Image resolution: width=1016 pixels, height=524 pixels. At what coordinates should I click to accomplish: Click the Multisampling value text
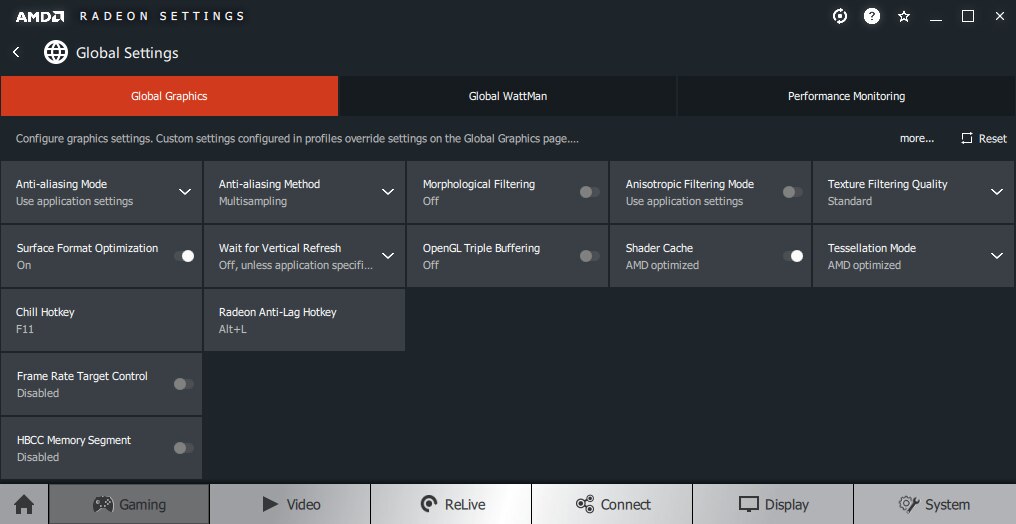(253, 201)
